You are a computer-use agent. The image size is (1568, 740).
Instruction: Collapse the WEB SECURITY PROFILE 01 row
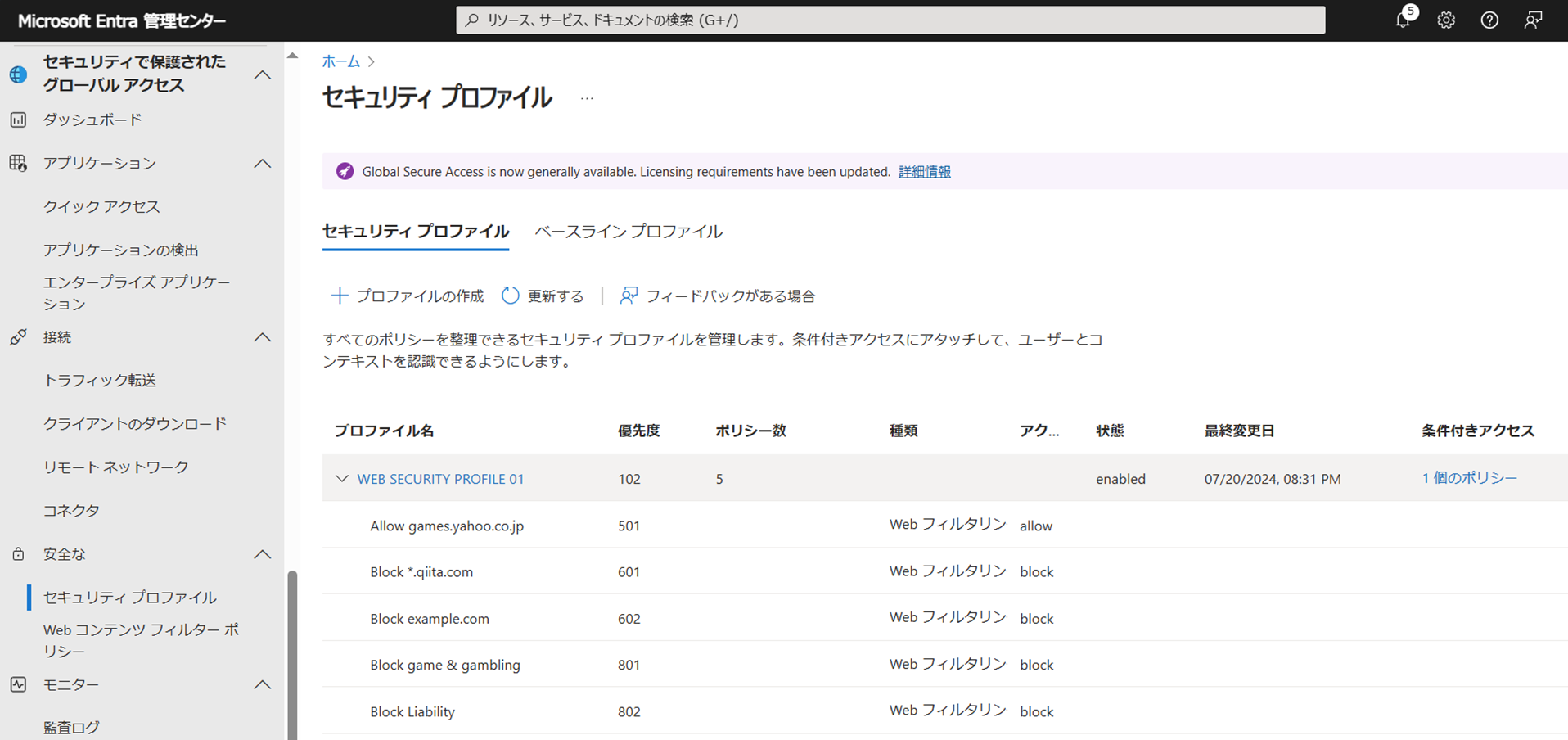[x=342, y=479]
